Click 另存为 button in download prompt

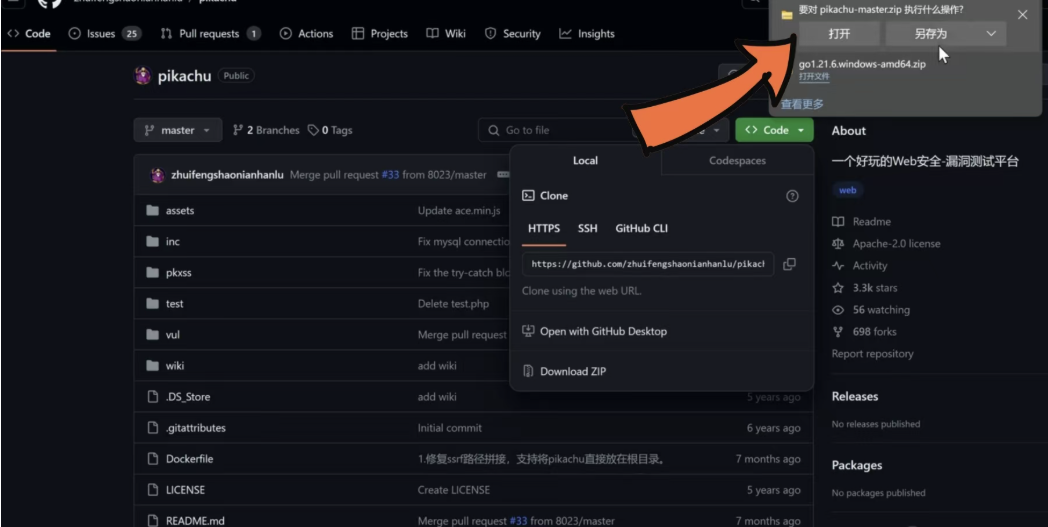coord(931,34)
